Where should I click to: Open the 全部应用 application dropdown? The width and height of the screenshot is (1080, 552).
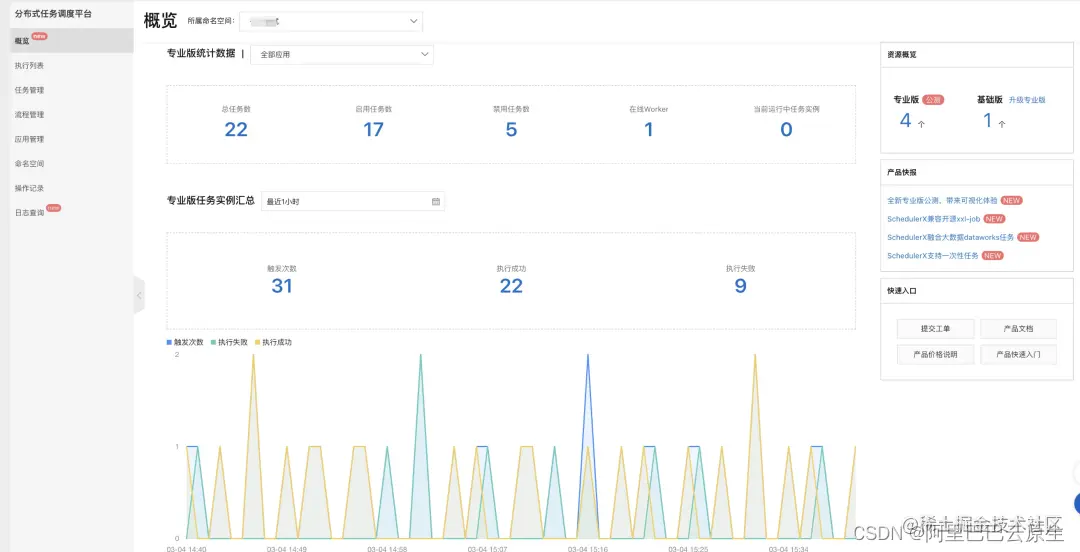[342, 54]
